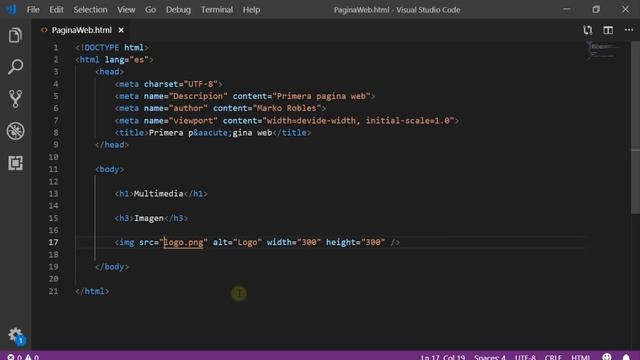Click the opening body tag on line 11
The height and width of the screenshot is (360, 640).
point(109,169)
